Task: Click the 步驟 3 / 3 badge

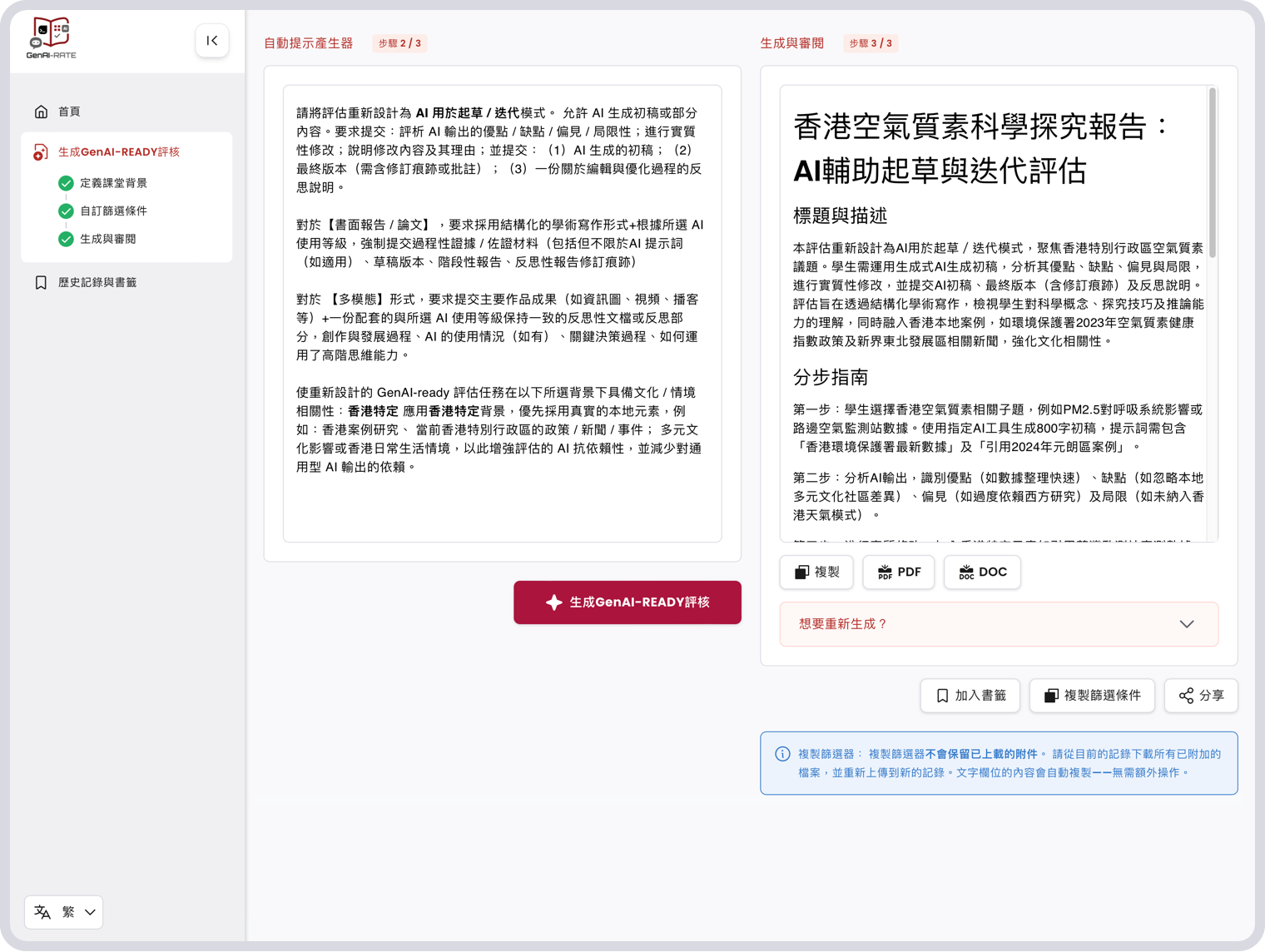Action: click(x=871, y=43)
